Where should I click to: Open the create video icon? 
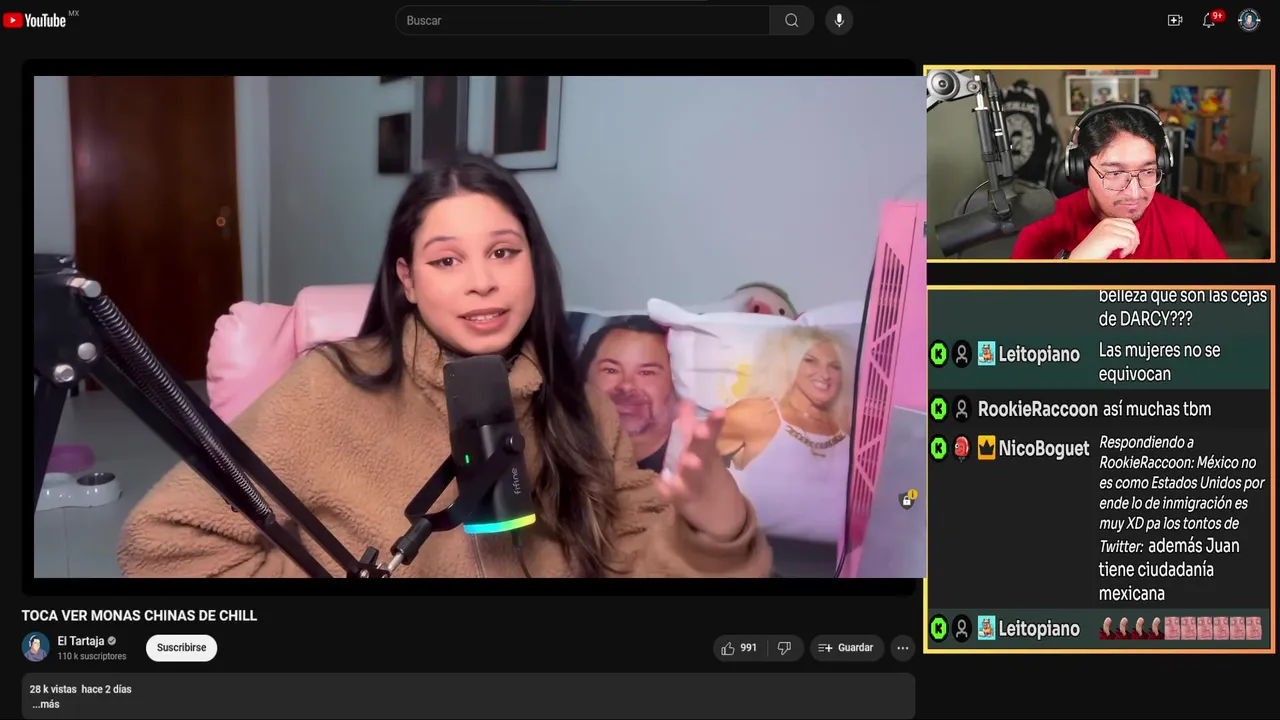coord(1175,20)
